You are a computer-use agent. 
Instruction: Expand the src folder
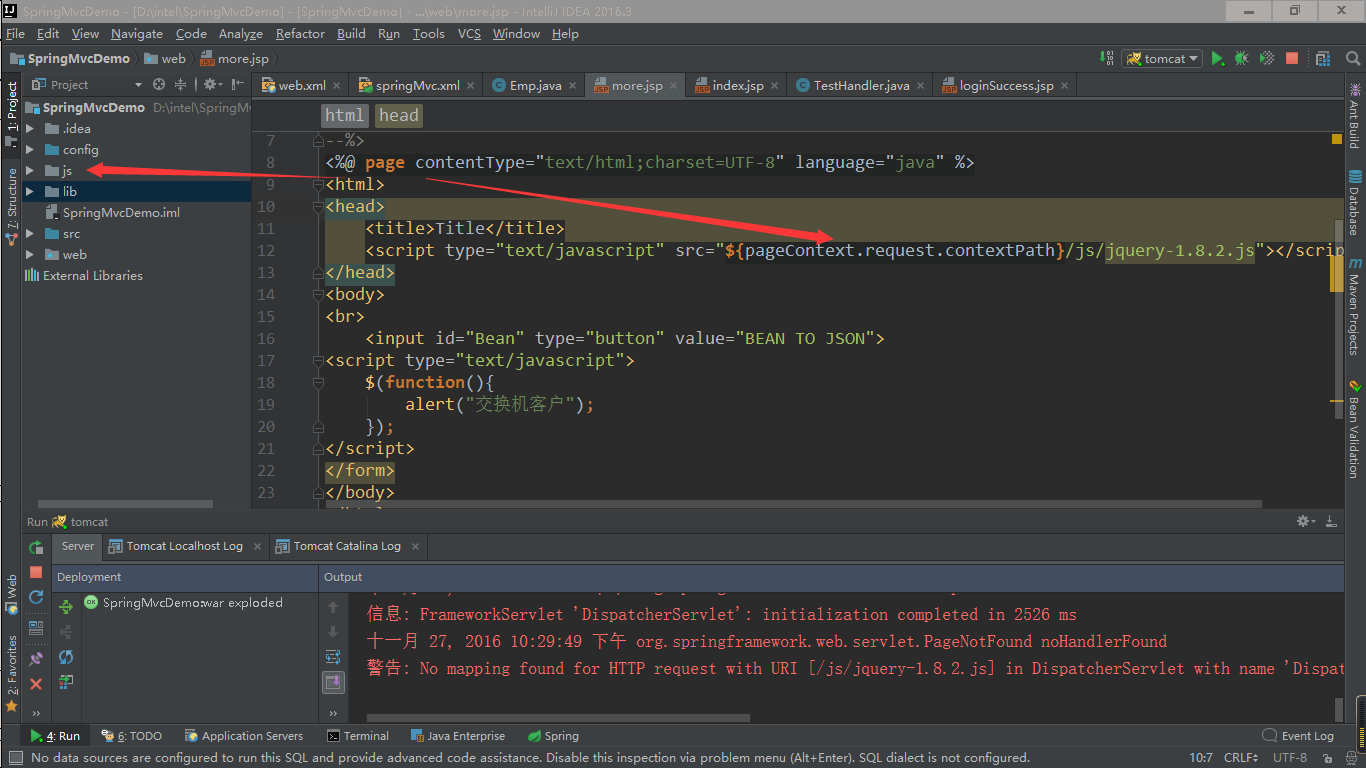pyautogui.click(x=30, y=233)
